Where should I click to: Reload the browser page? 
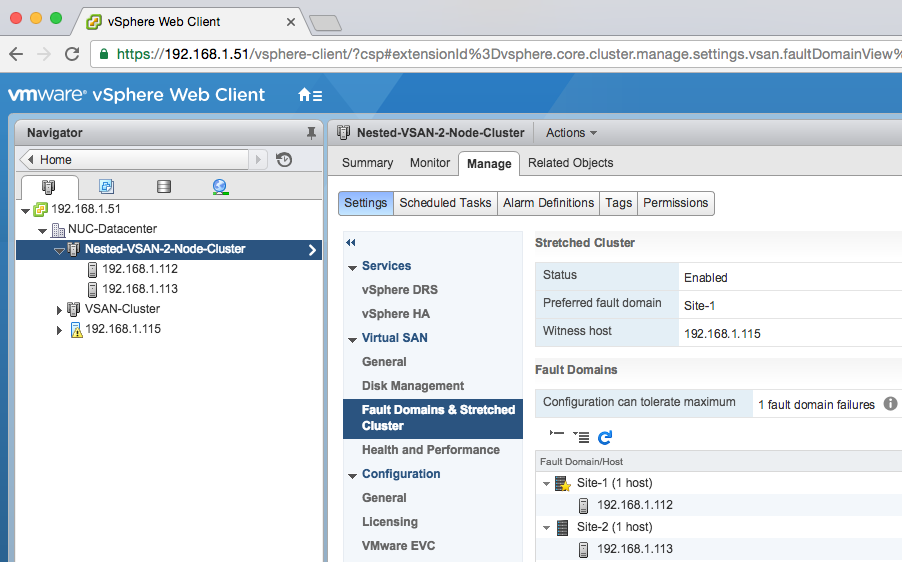tap(72, 54)
